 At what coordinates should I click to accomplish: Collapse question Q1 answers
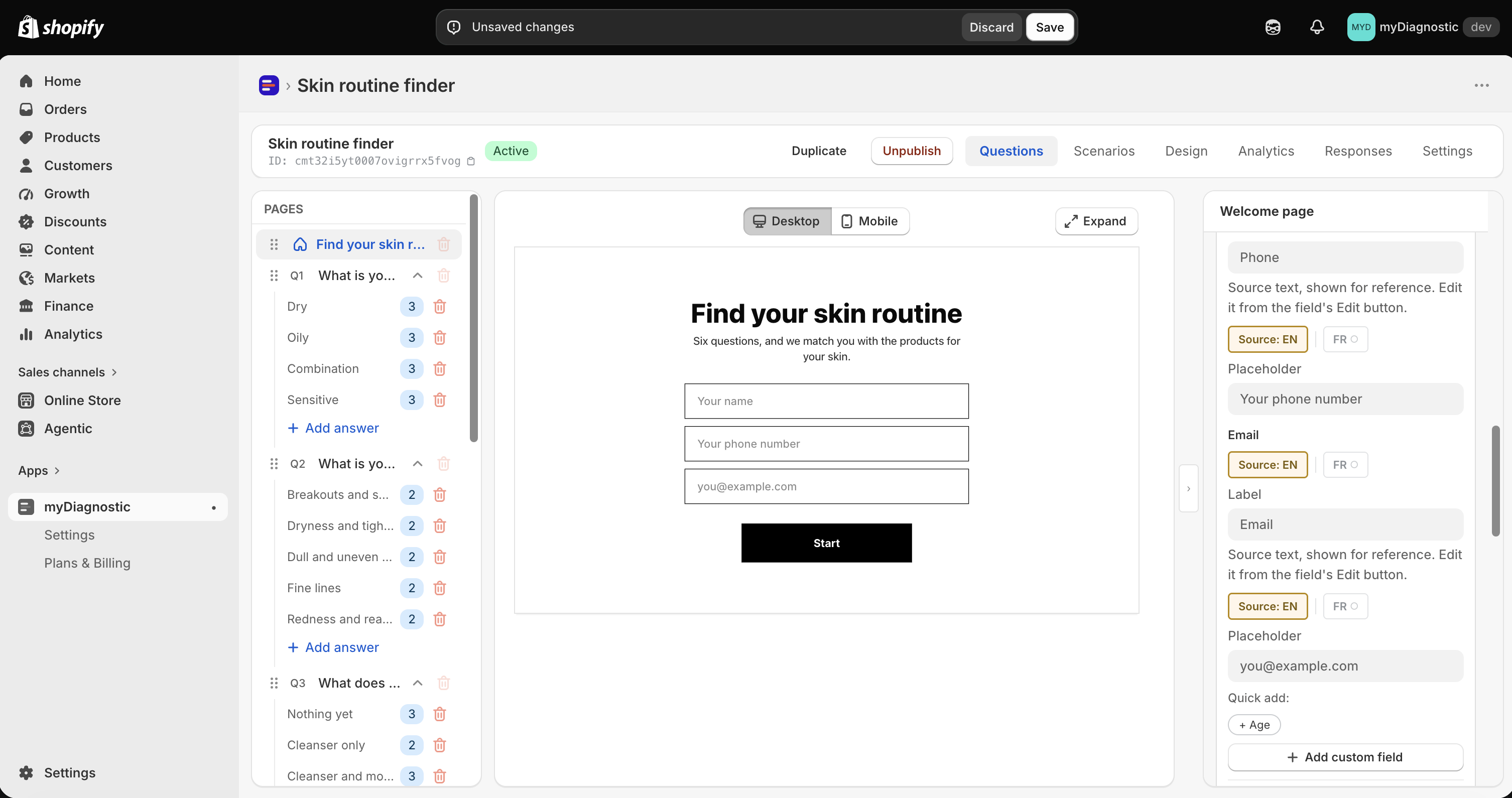coord(417,276)
